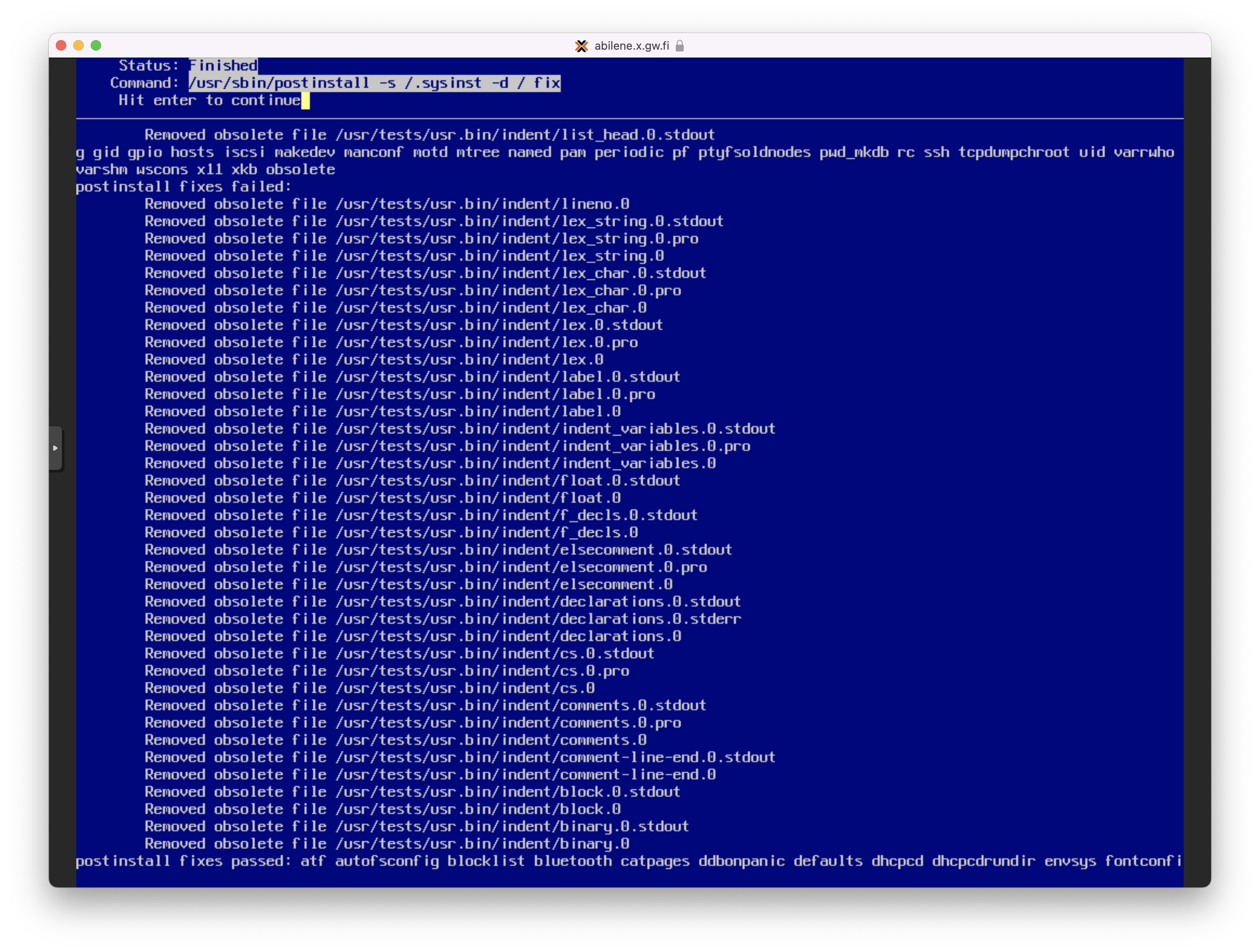The image size is (1260, 952).
Task: Click the cs.0.stdout line
Action: (399, 654)
